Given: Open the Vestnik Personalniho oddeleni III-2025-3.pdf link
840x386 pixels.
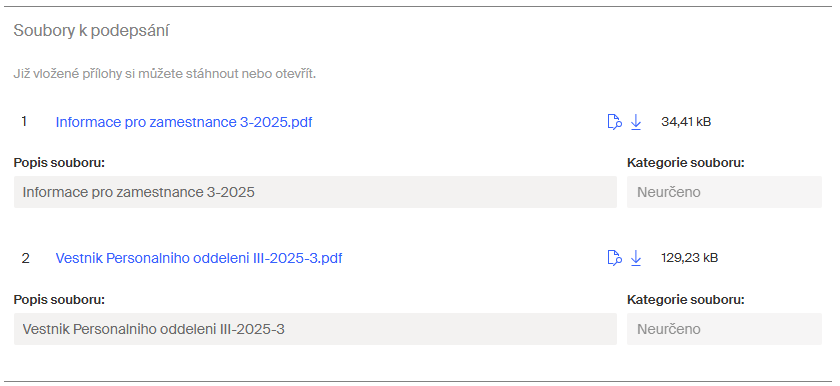Looking at the screenshot, I should tap(199, 259).
